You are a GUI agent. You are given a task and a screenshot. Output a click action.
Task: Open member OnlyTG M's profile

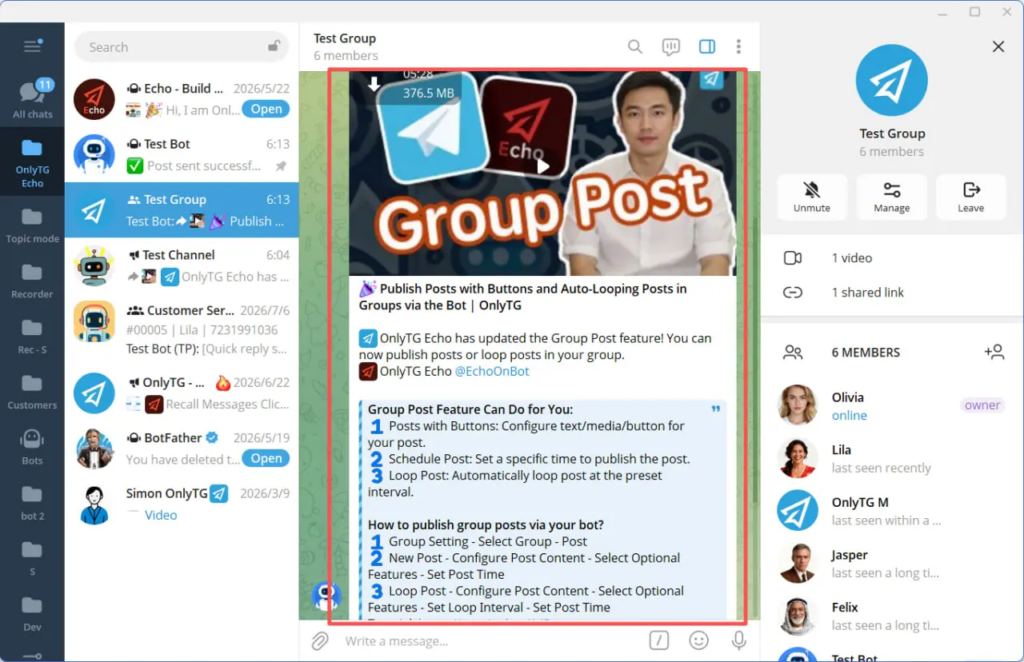[x=892, y=511]
